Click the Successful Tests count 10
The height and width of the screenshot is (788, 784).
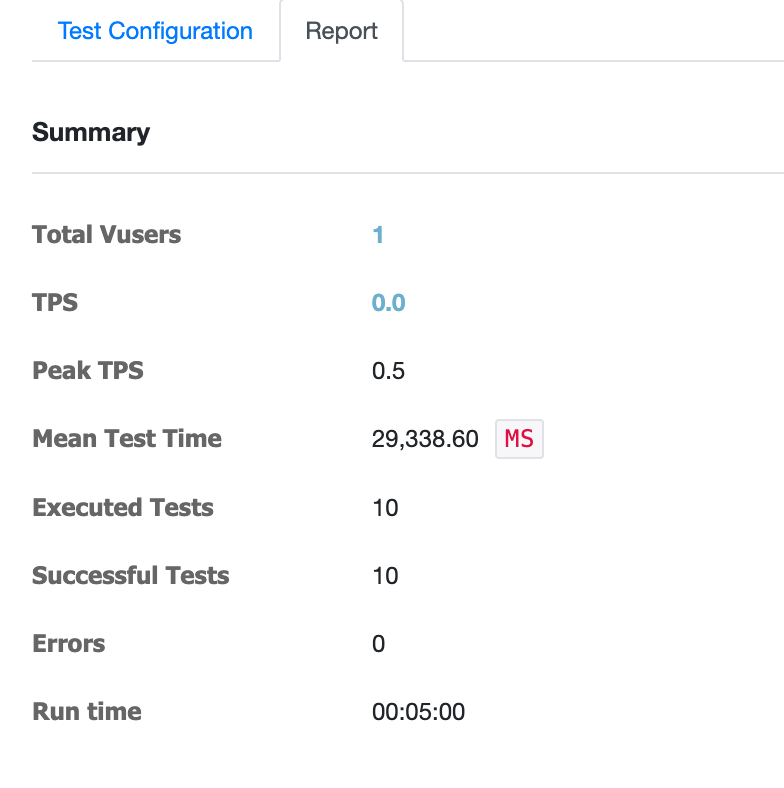[x=385, y=575]
